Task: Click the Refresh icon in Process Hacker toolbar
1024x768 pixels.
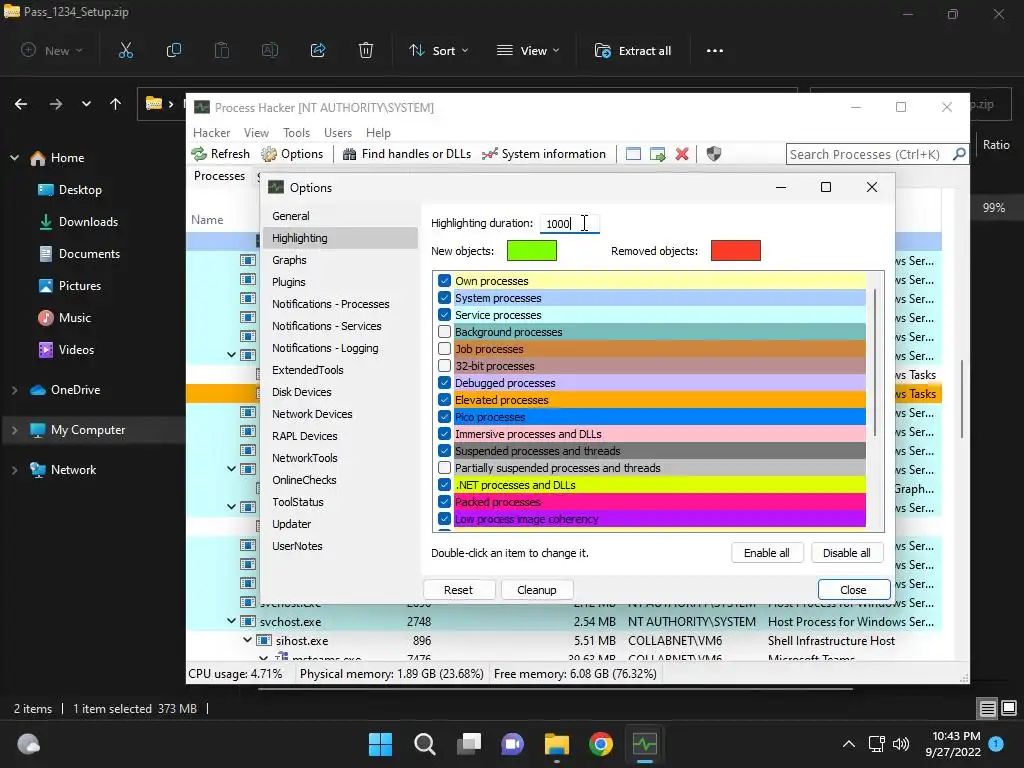Action: (199, 154)
